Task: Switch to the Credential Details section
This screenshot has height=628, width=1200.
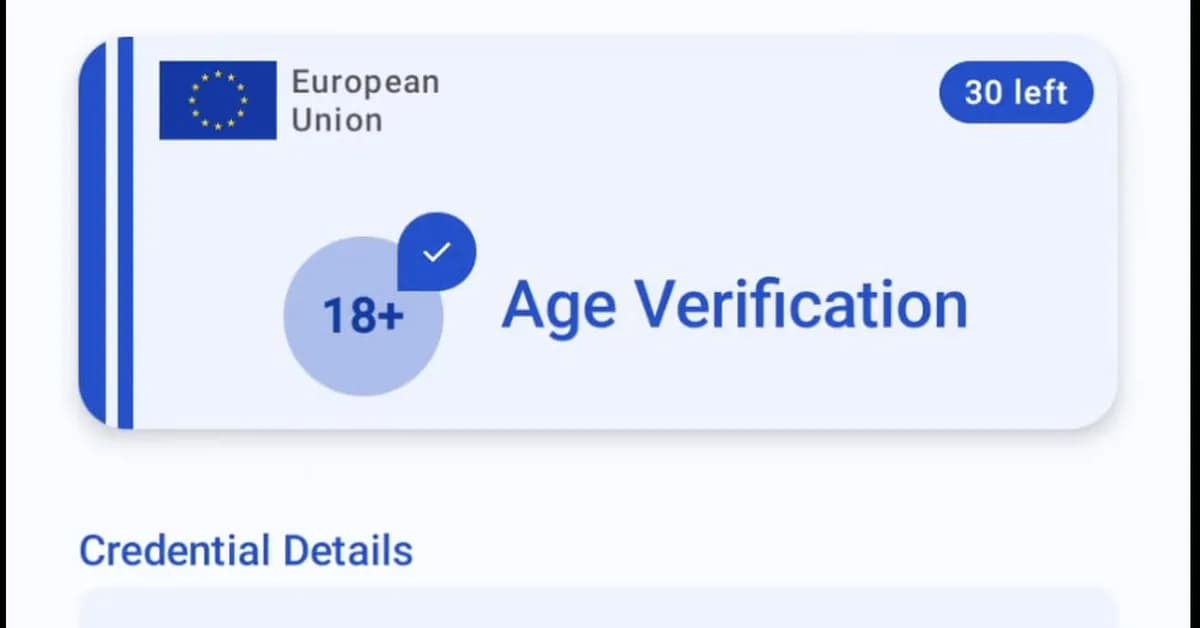Action: pos(246,550)
